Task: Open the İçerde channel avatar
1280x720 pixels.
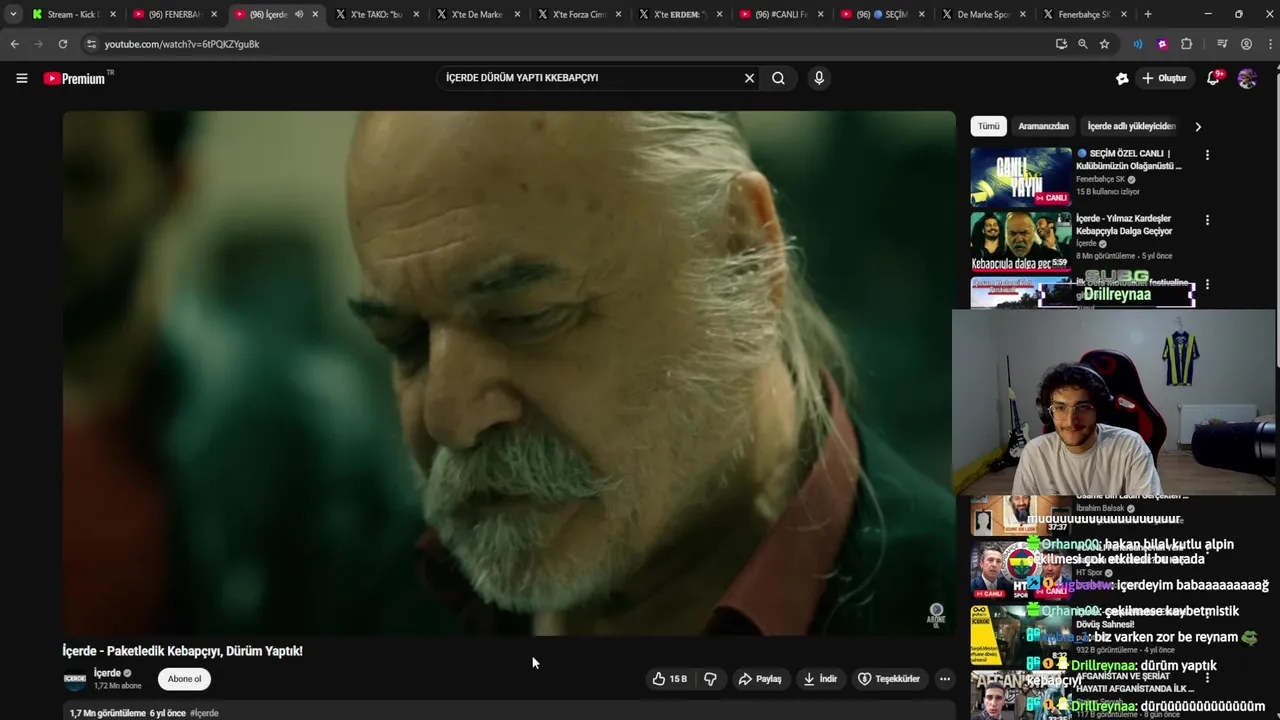Action: (75, 679)
